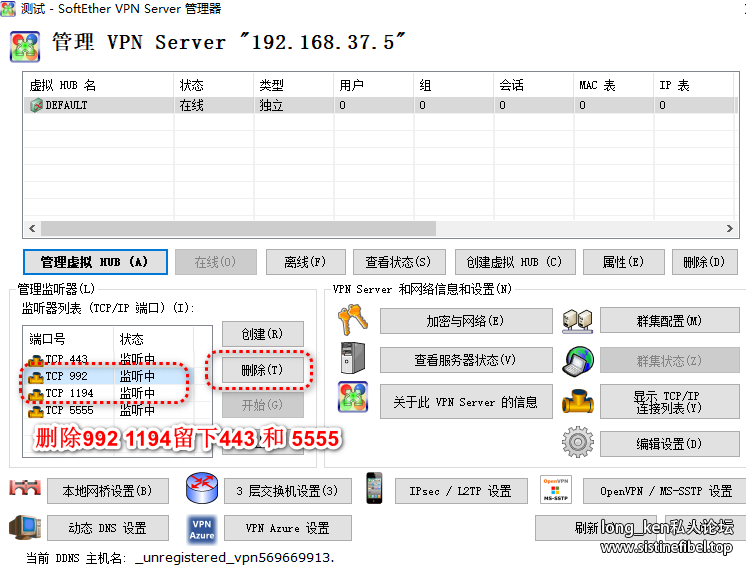Screen dimensions: 746x571
Task: Click the cluster computers icon beside 群集配置
Action: (578, 320)
